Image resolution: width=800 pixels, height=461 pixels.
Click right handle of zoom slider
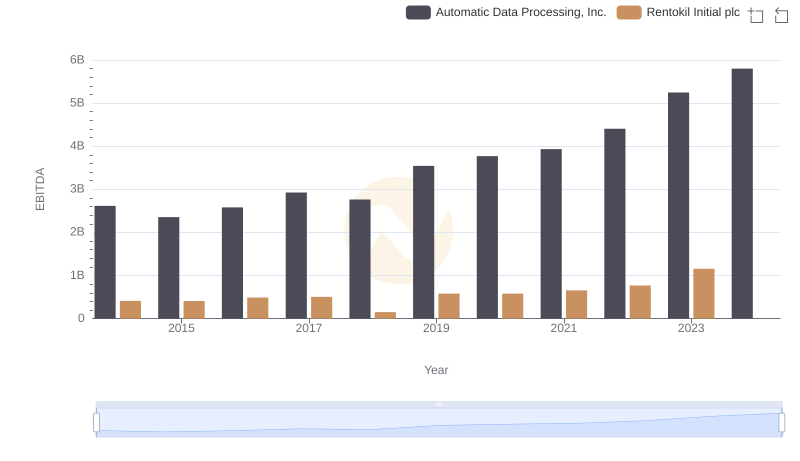point(782,423)
